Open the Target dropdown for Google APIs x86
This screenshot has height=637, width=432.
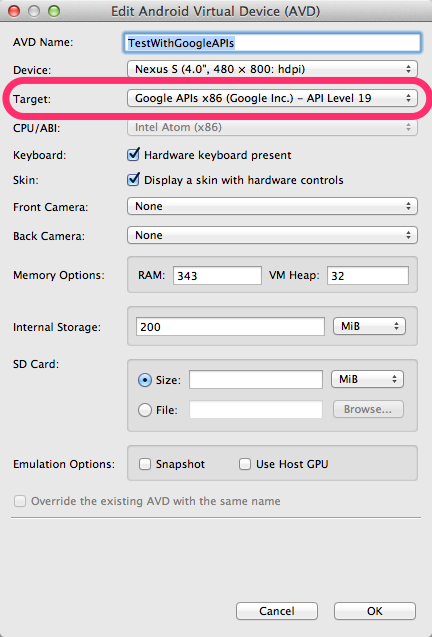click(x=272, y=98)
